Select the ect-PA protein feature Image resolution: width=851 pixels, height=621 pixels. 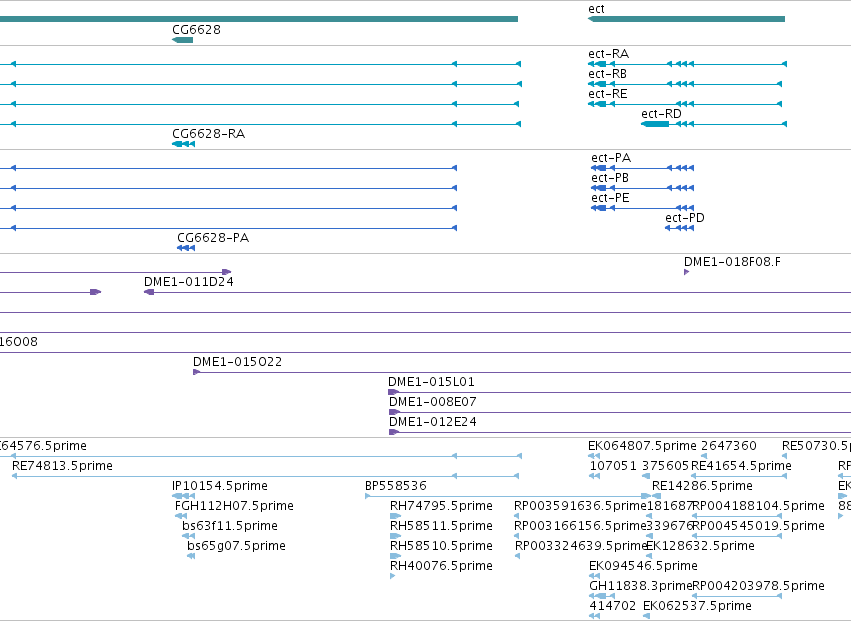[x=643, y=168]
